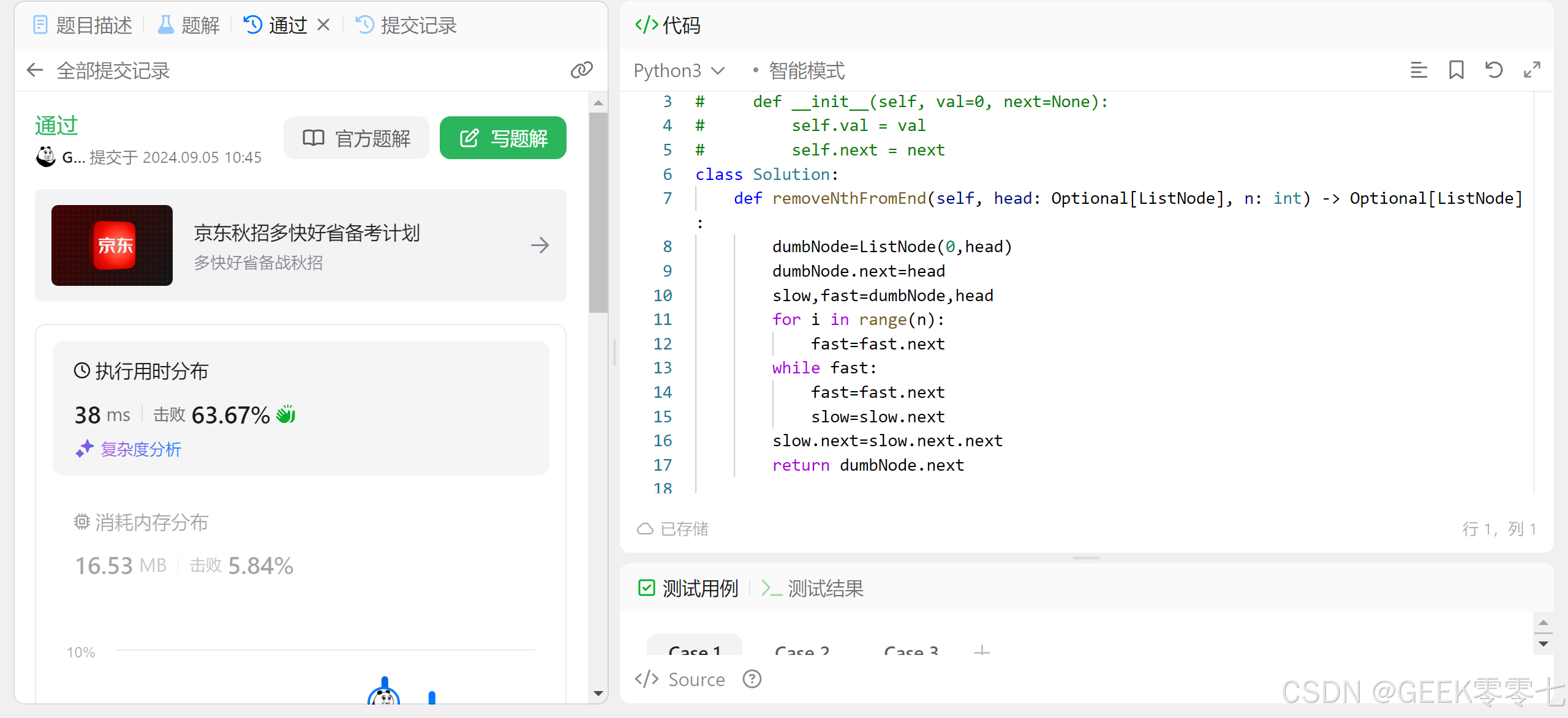Click the format code icon in editor toolbar
Image resolution: width=1568 pixels, height=718 pixels.
tap(1419, 70)
